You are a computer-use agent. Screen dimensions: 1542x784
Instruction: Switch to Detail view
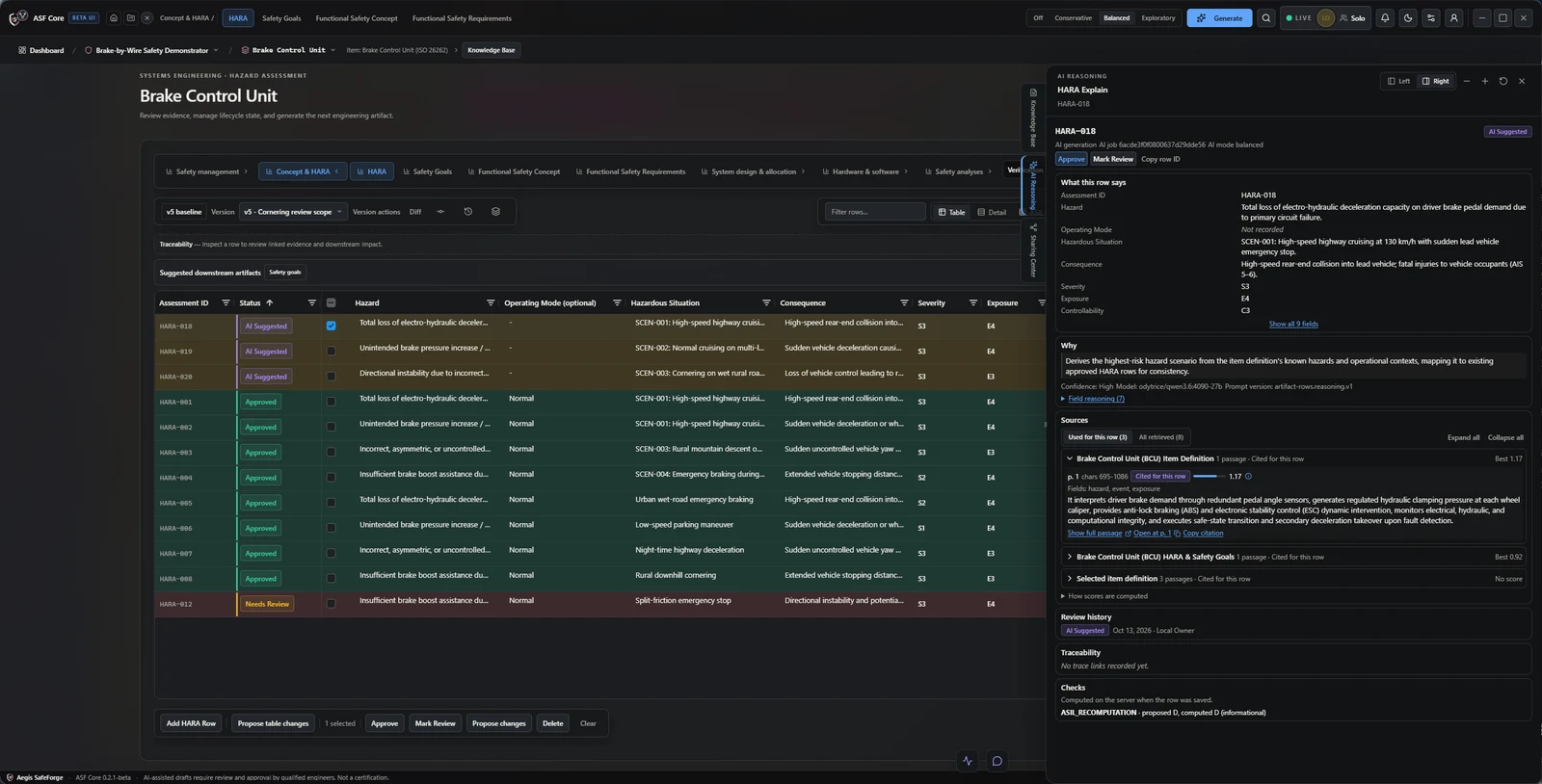(x=992, y=212)
